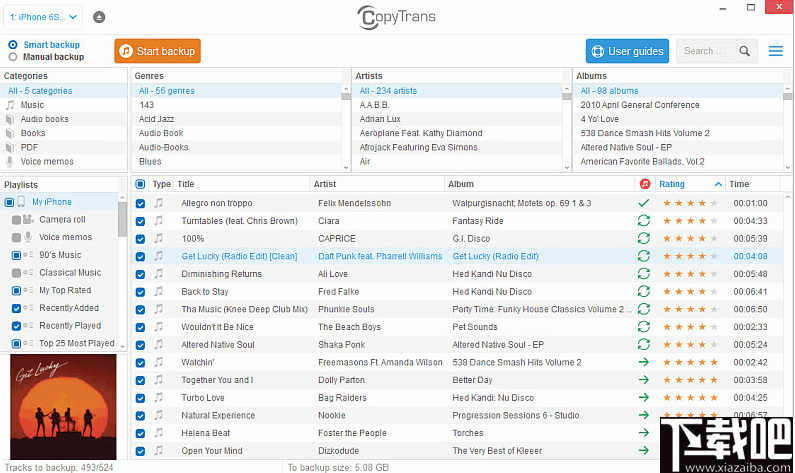This screenshot has height=473, width=795.
Task: Uncheck the Diminishing Returns track checkbox
Action: (x=140, y=273)
